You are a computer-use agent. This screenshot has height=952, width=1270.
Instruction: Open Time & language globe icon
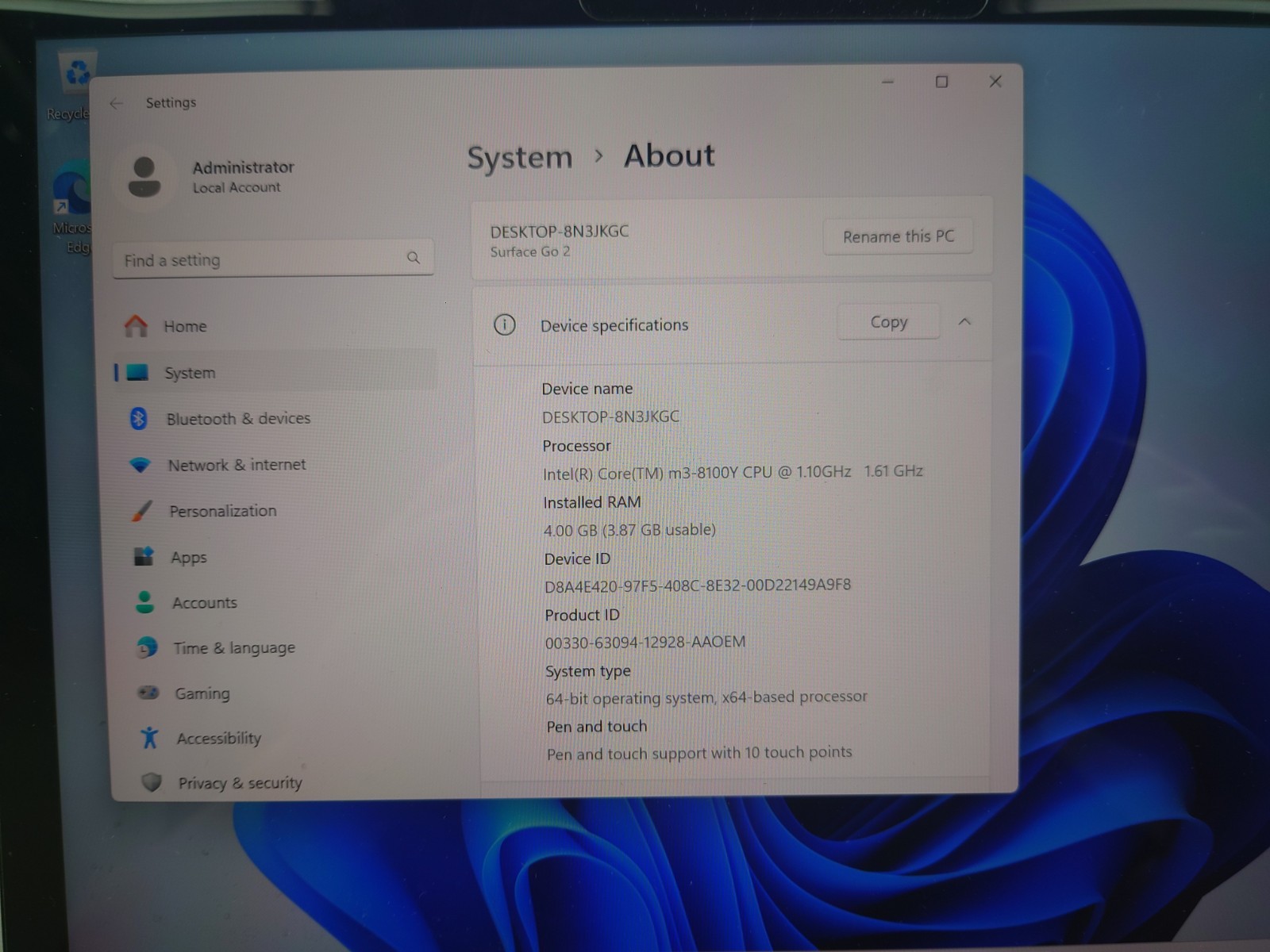click(147, 647)
